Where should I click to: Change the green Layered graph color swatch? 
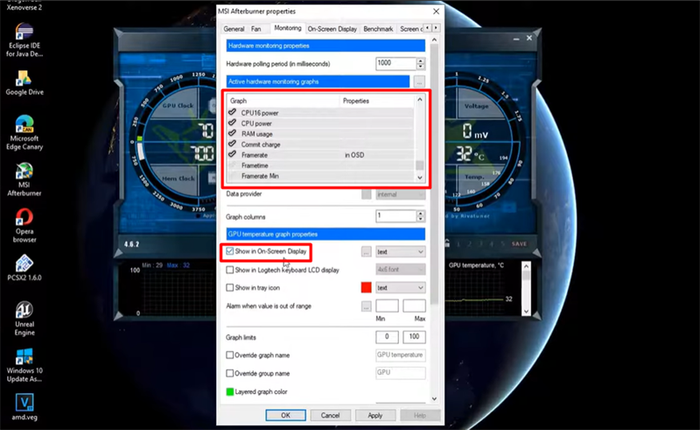[x=230, y=392]
